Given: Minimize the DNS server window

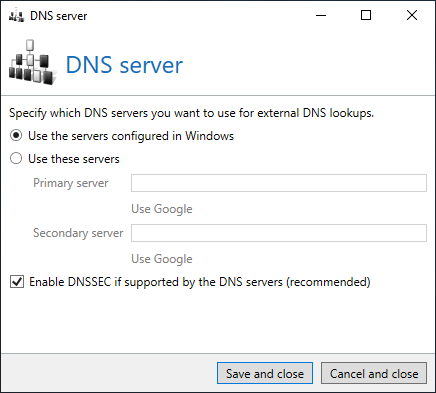Looking at the screenshot, I should pyautogui.click(x=321, y=15).
